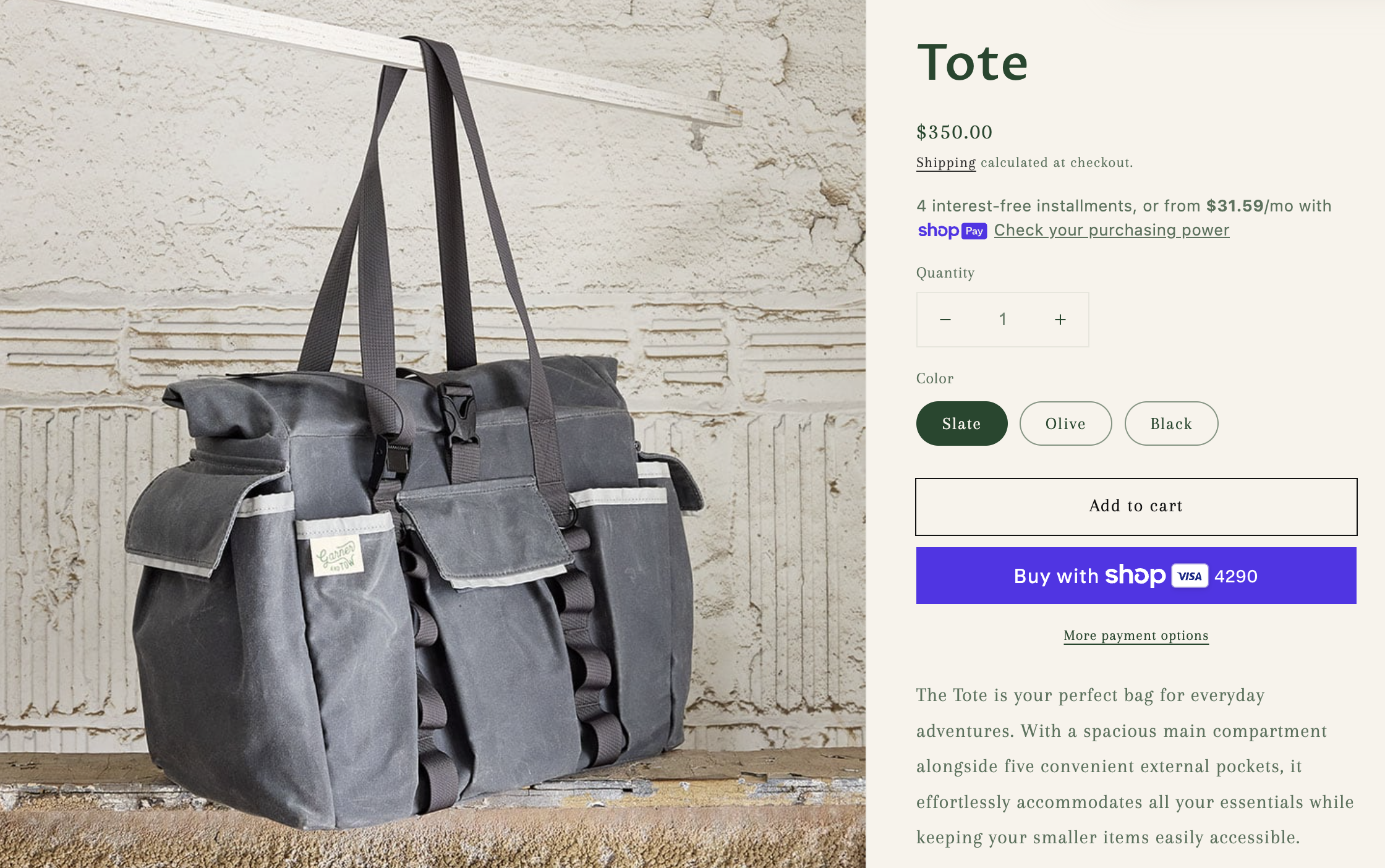
Task: Click the Garner and Tow bag label
Action: [337, 556]
